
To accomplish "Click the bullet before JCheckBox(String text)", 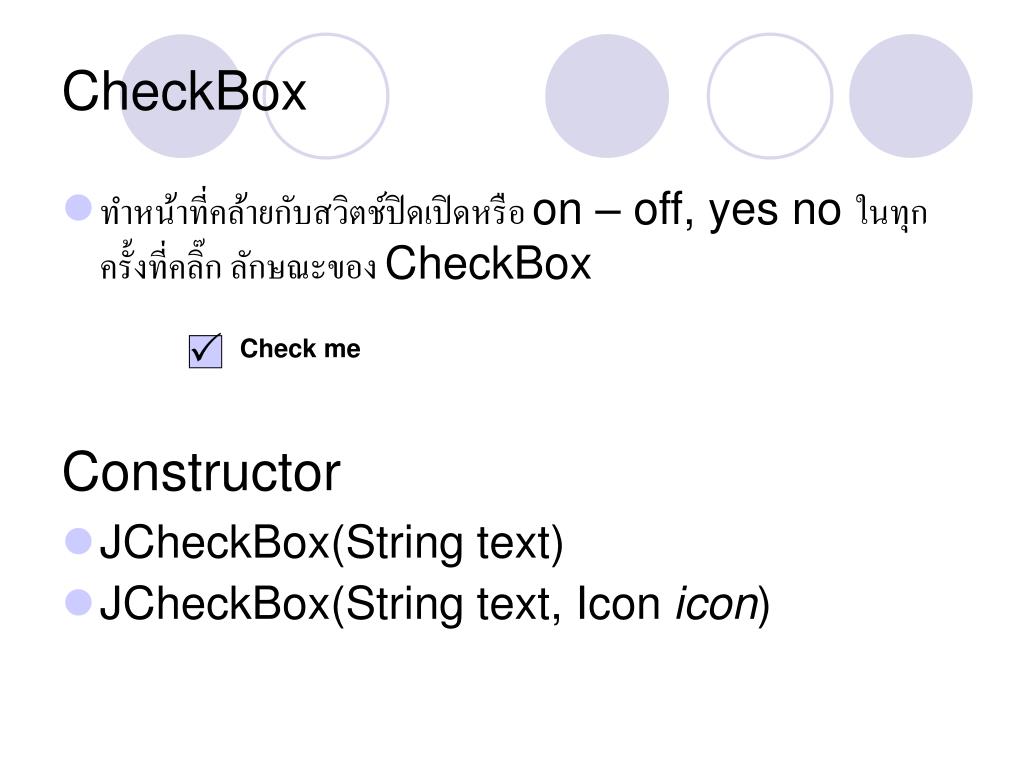I will click(78, 541).
